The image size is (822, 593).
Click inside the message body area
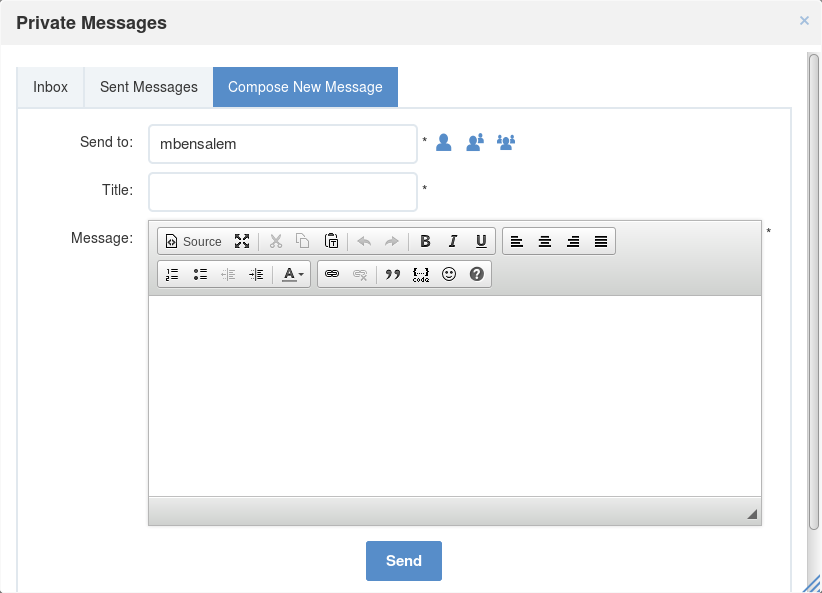click(455, 396)
